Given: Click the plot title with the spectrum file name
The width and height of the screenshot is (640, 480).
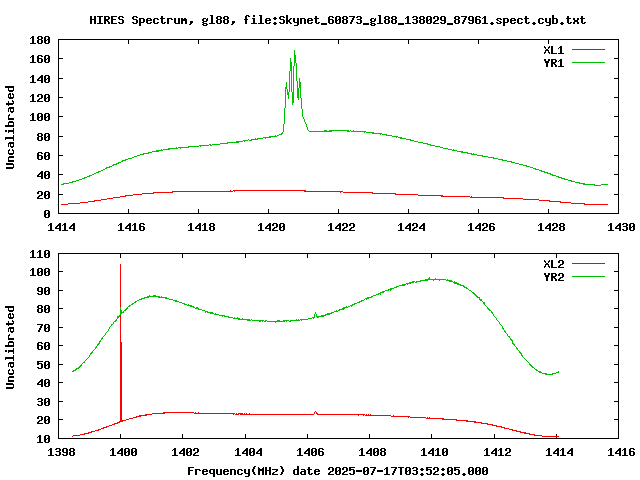Looking at the screenshot, I should 338,20.
